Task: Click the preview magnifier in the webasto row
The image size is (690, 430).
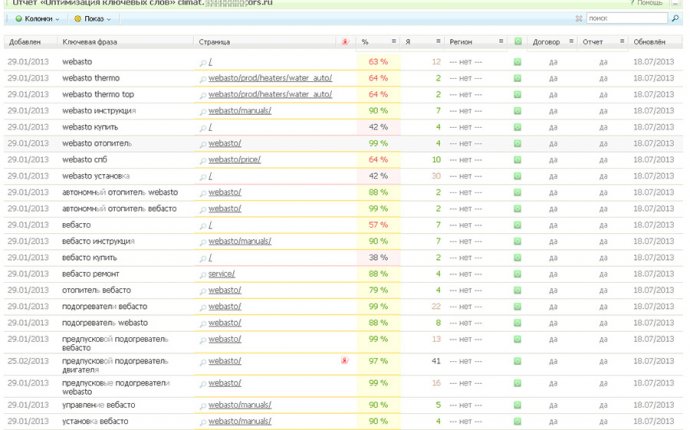Action: pyautogui.click(x=202, y=63)
